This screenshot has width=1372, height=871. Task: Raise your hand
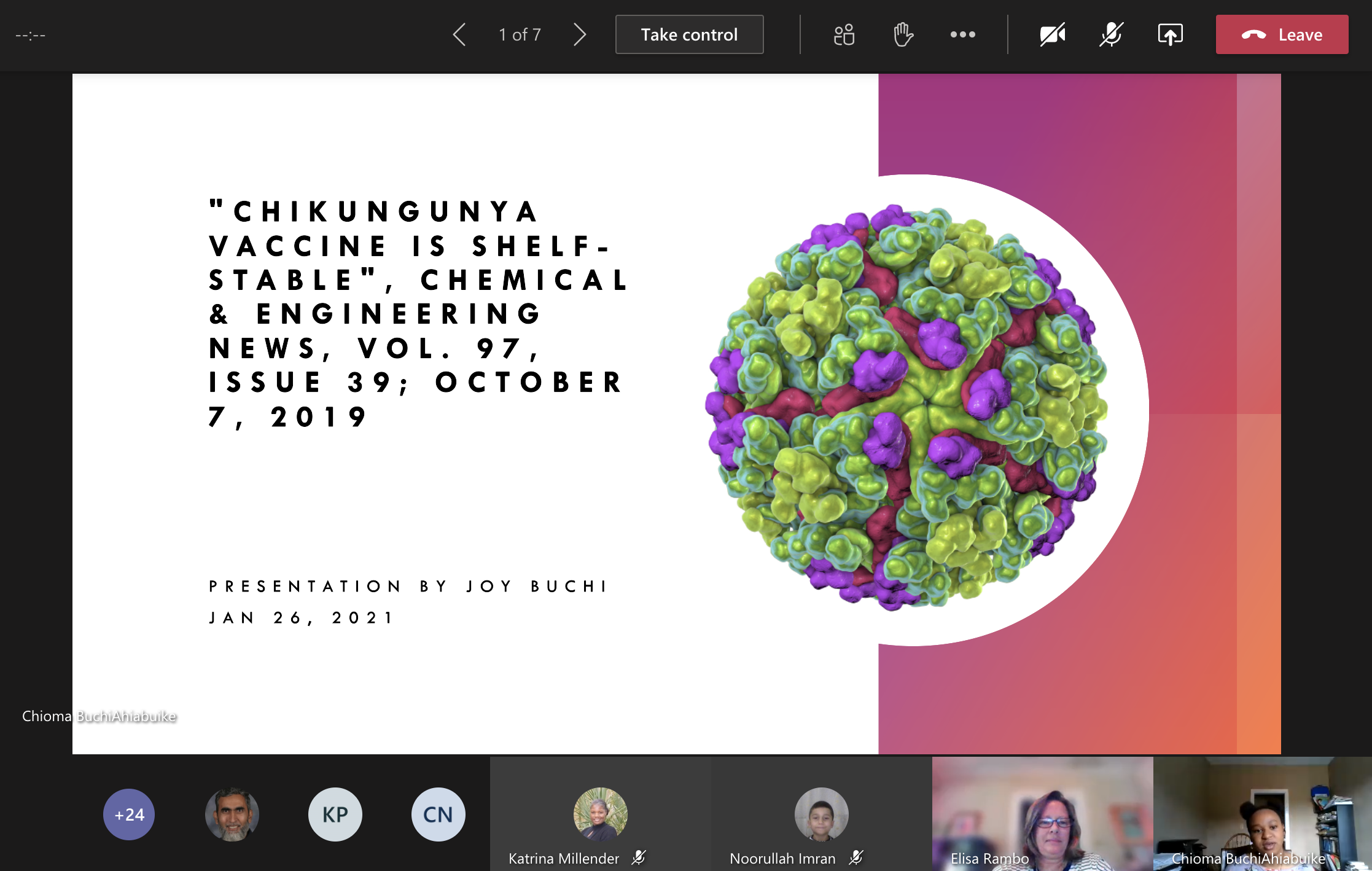pyautogui.click(x=903, y=35)
